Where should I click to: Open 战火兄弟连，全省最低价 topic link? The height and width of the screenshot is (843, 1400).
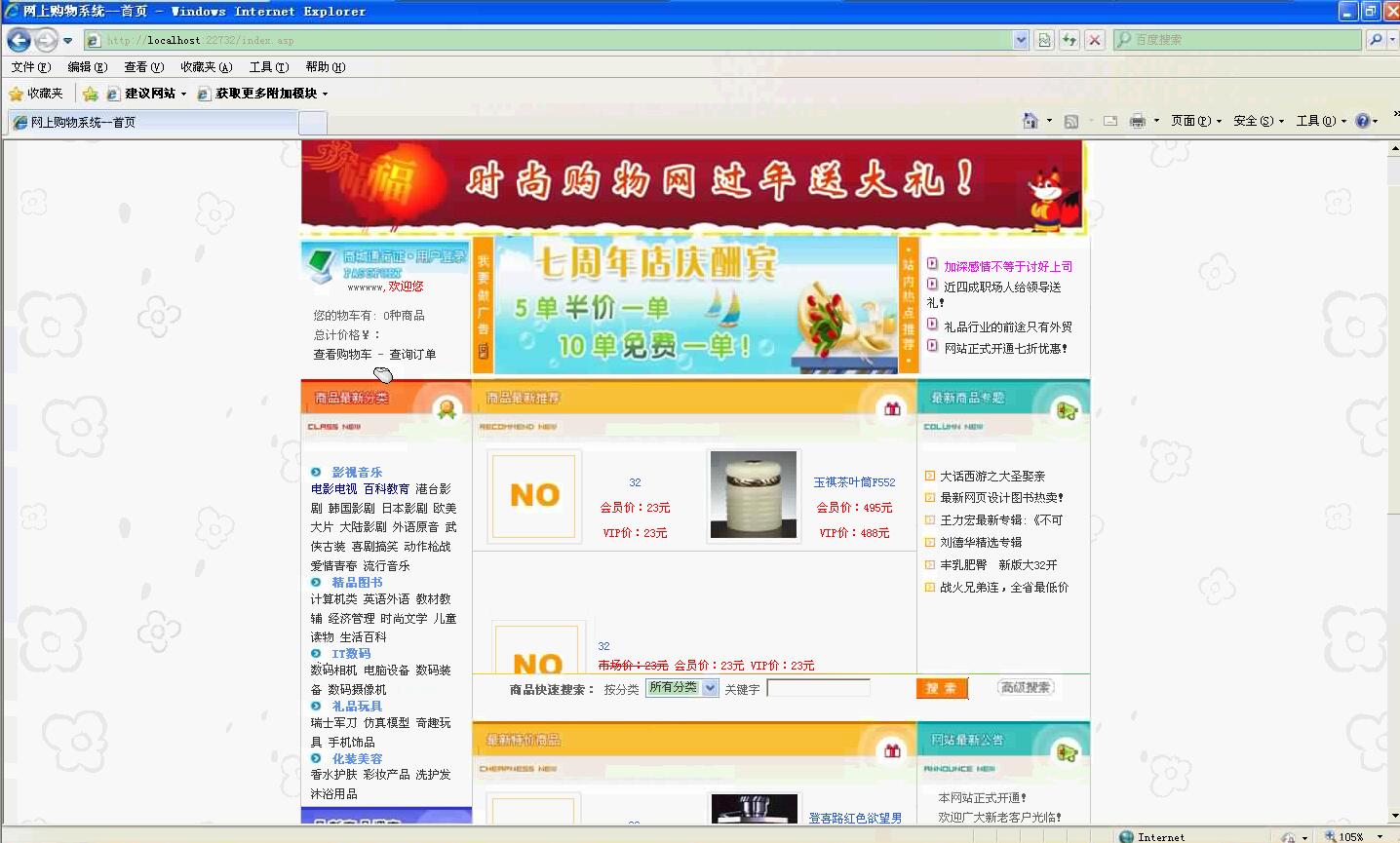click(1004, 588)
